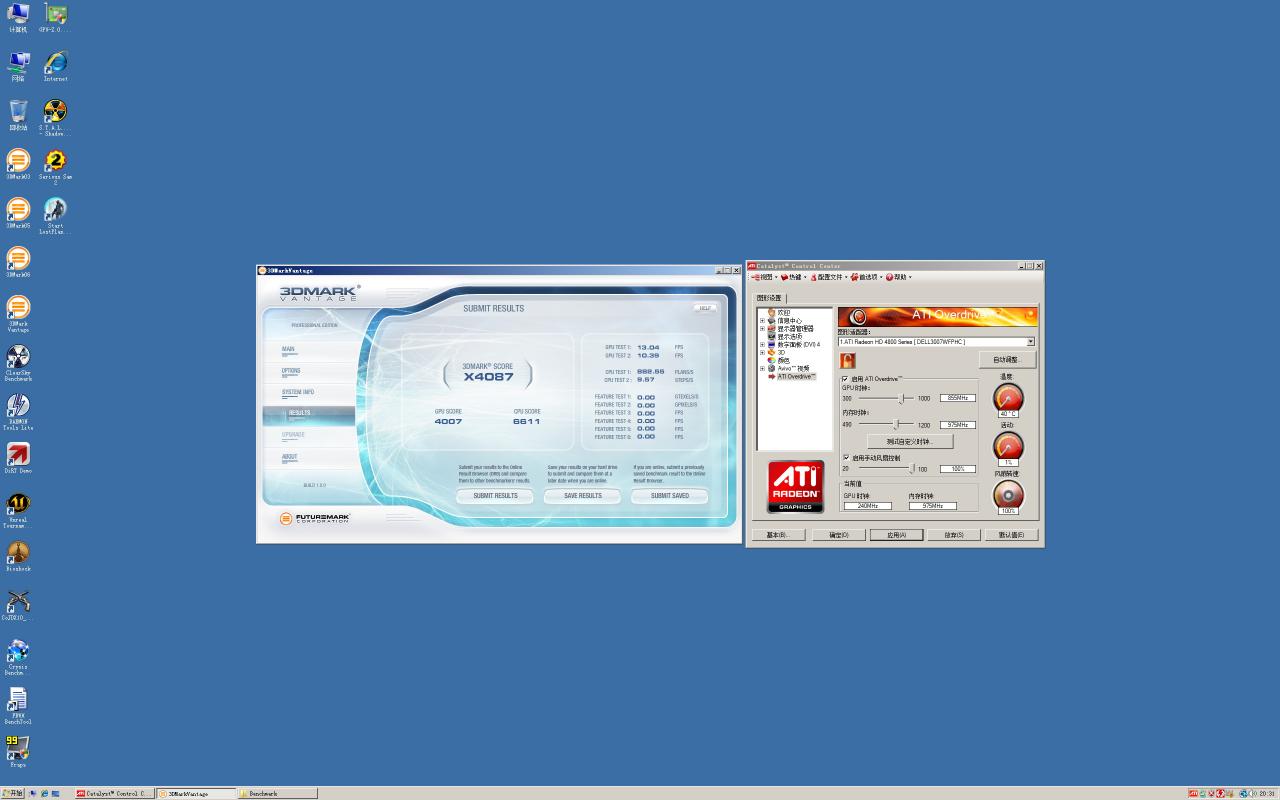Switch to the Graphics Settings tab
Screen dimensions: 1280x800
(x=769, y=298)
